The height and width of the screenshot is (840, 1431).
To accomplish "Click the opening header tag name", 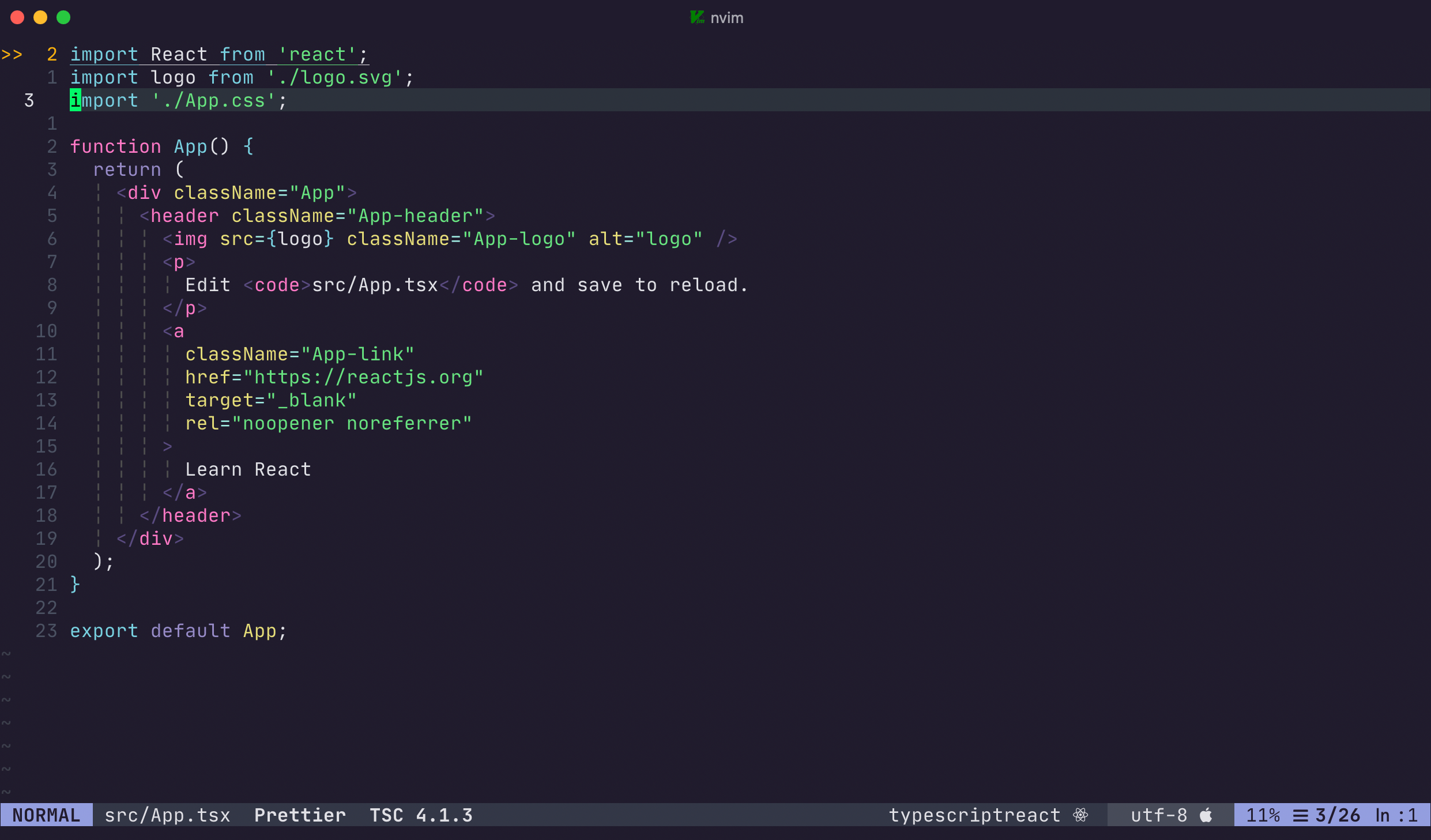I will [x=184, y=216].
